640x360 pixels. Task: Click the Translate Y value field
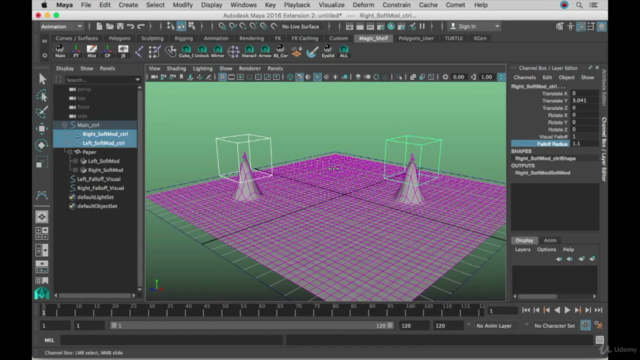[584, 100]
